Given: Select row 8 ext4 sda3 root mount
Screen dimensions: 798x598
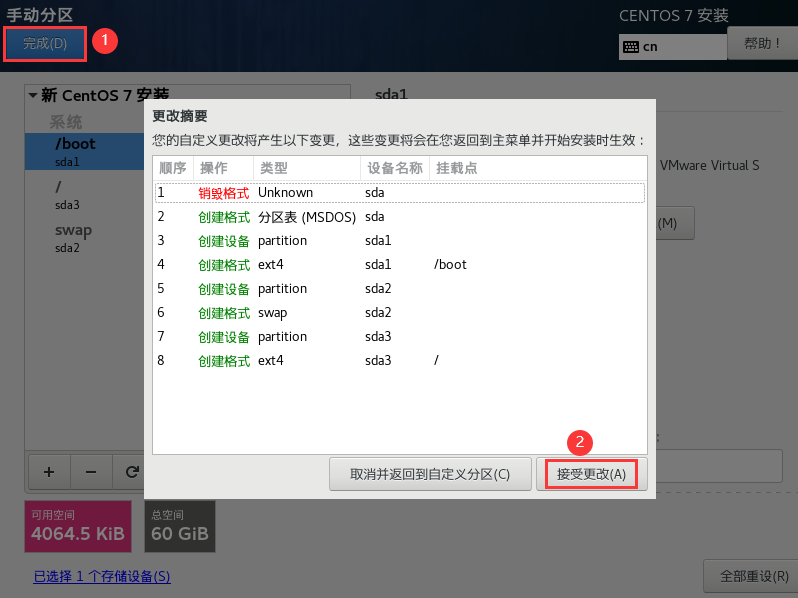Looking at the screenshot, I should click(400, 360).
